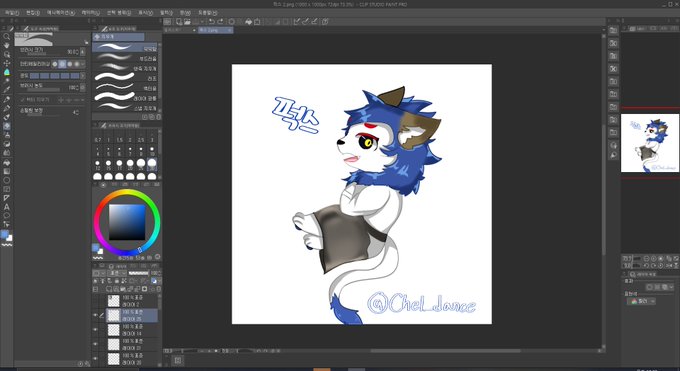Open the fourth material icon on right dock
Image resolution: width=680 pixels, height=371 pixels.
(x=613, y=69)
